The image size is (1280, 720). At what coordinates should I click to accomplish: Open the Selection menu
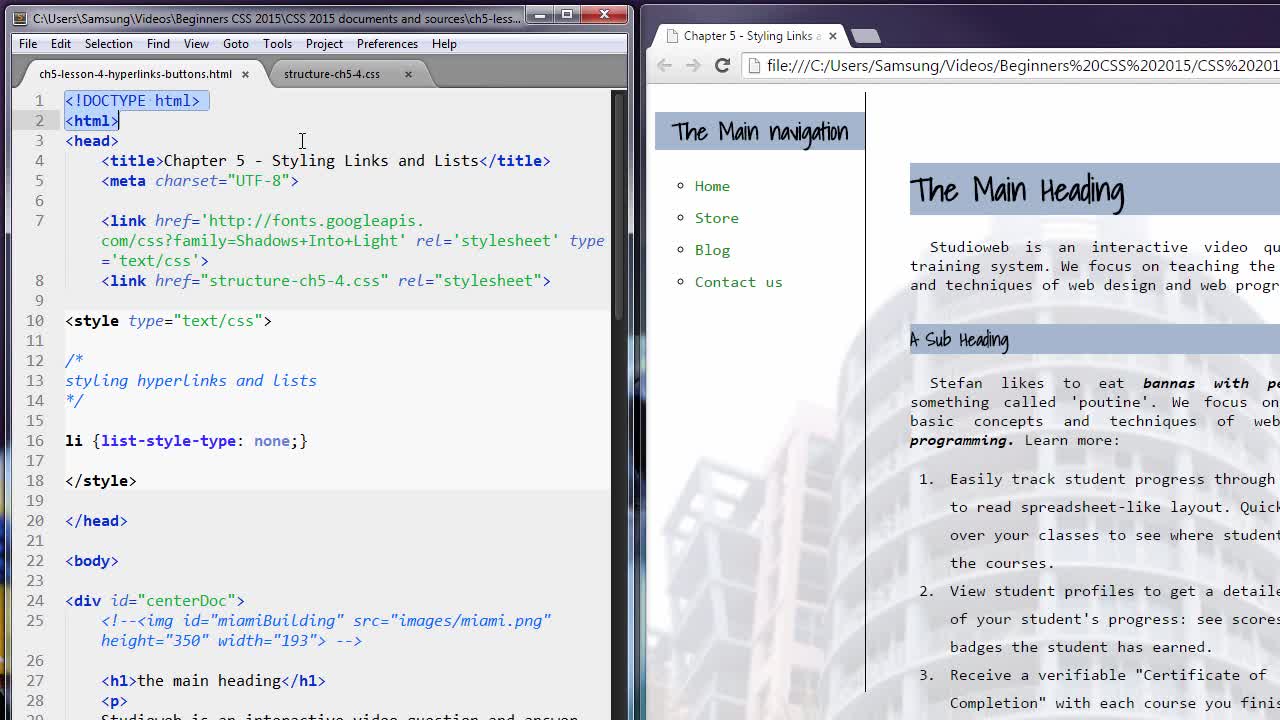coord(108,44)
